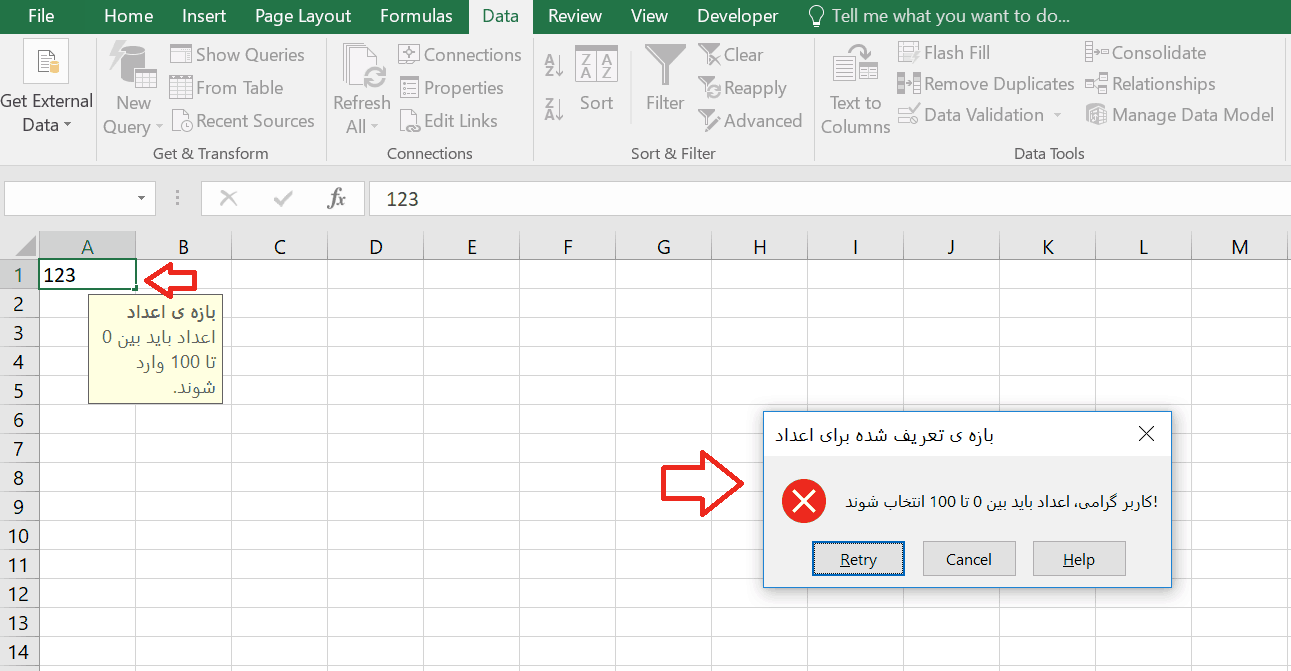The width and height of the screenshot is (1291, 671).
Task: Open the Connections panel
Action: [459, 54]
